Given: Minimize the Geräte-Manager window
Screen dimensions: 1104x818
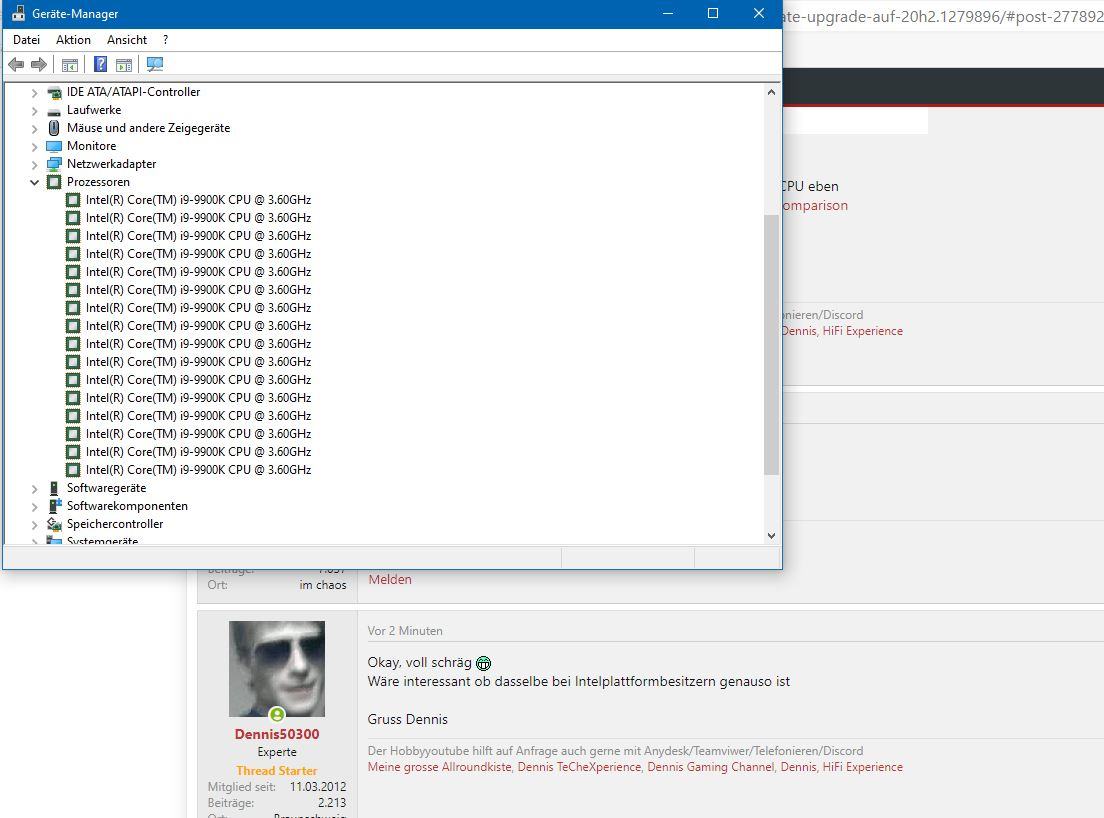Looking at the screenshot, I should 667,13.
